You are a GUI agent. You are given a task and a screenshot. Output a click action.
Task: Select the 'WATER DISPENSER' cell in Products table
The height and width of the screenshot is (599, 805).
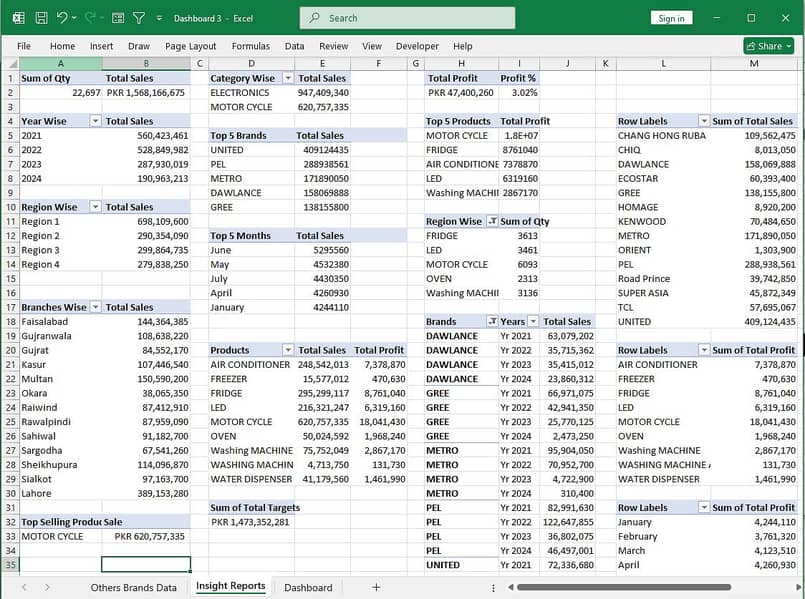pyautogui.click(x=252, y=479)
